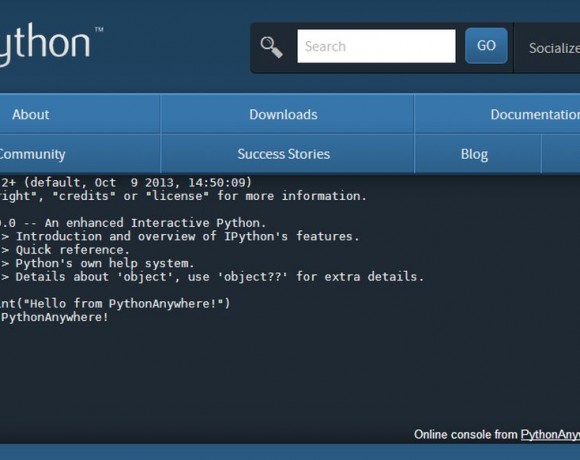This screenshot has width=580, height=460.
Task: Click the "Details about 'object'" console line
Action: (212, 277)
